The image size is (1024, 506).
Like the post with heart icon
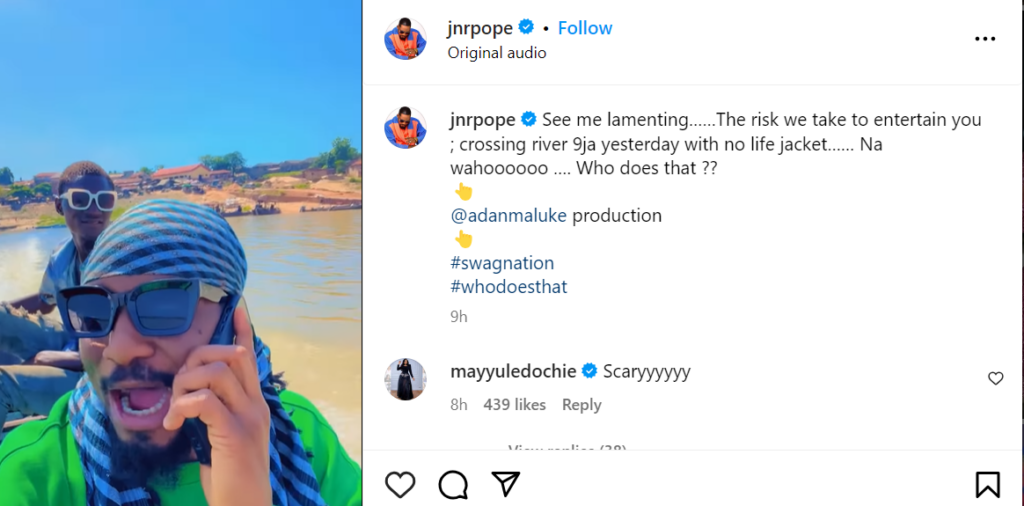[400, 485]
